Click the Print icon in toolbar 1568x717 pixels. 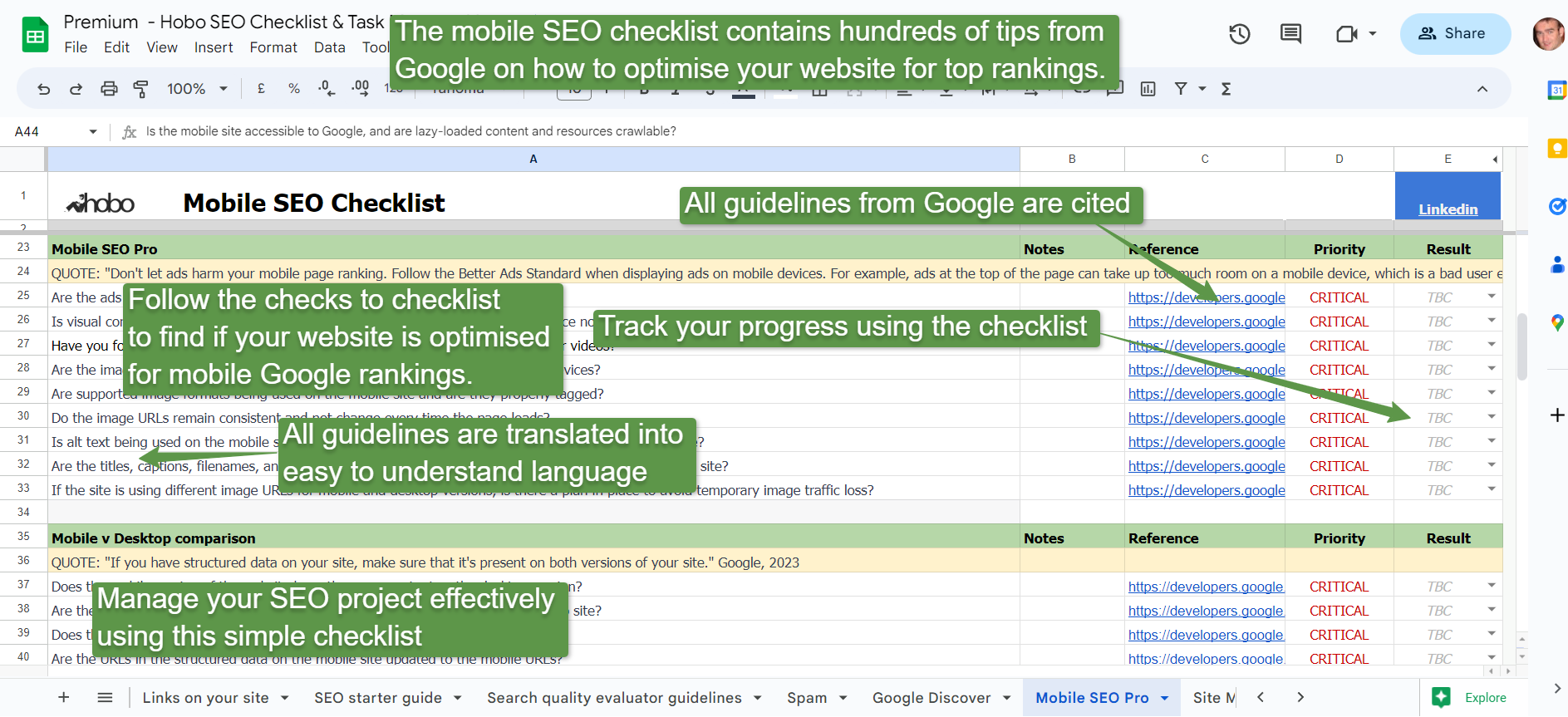(109, 89)
